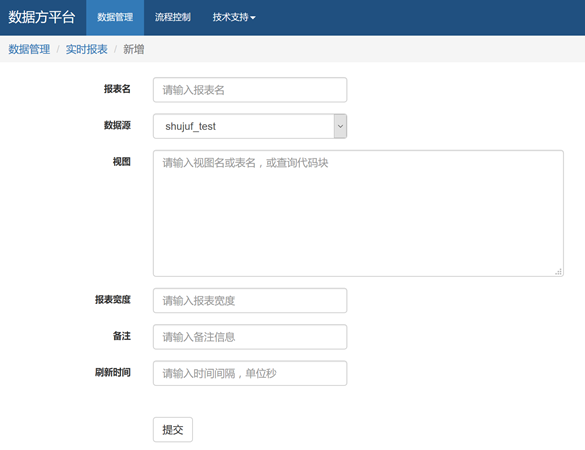585x450 pixels.
Task: Focus the 刷新时间 input field
Action: tap(250, 373)
